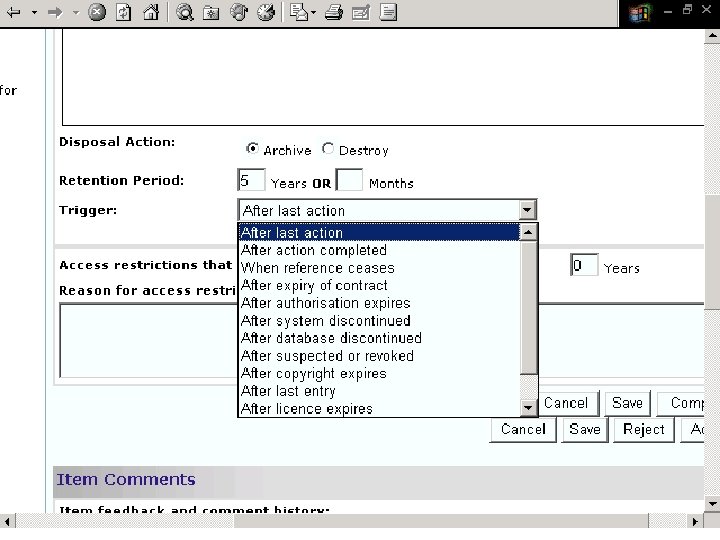Screen dimensions: 720x540
Task: Choose 'After system discontinued' option
Action: tap(379, 321)
